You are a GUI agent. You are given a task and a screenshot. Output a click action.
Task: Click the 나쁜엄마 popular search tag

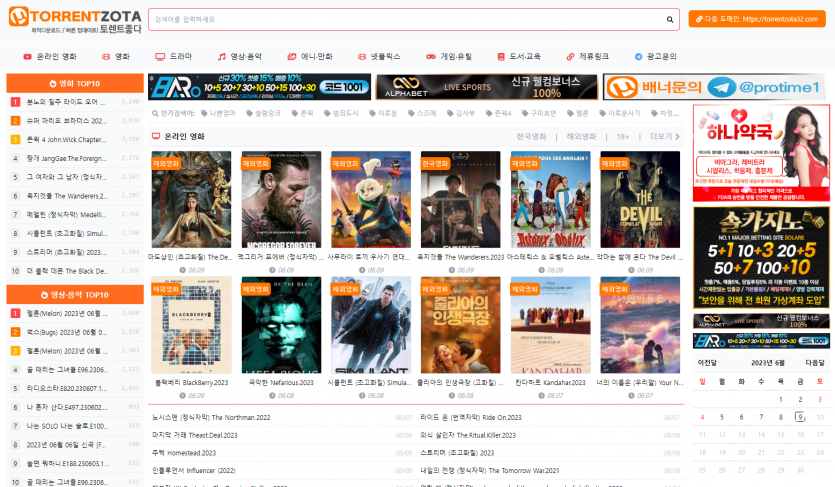(218, 113)
